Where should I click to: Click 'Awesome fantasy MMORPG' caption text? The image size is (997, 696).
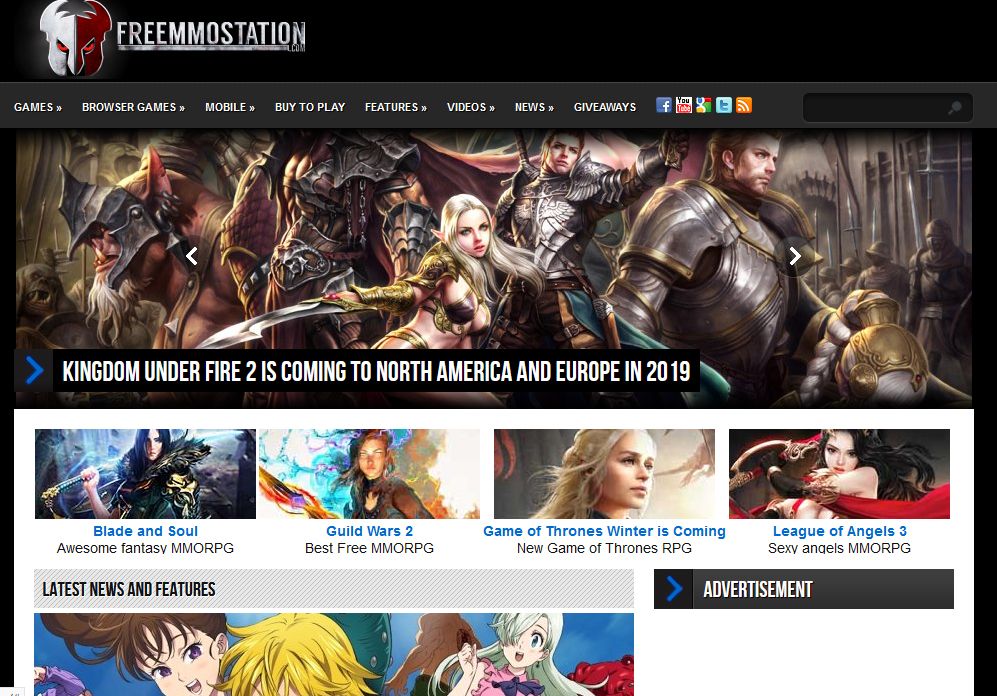145,548
